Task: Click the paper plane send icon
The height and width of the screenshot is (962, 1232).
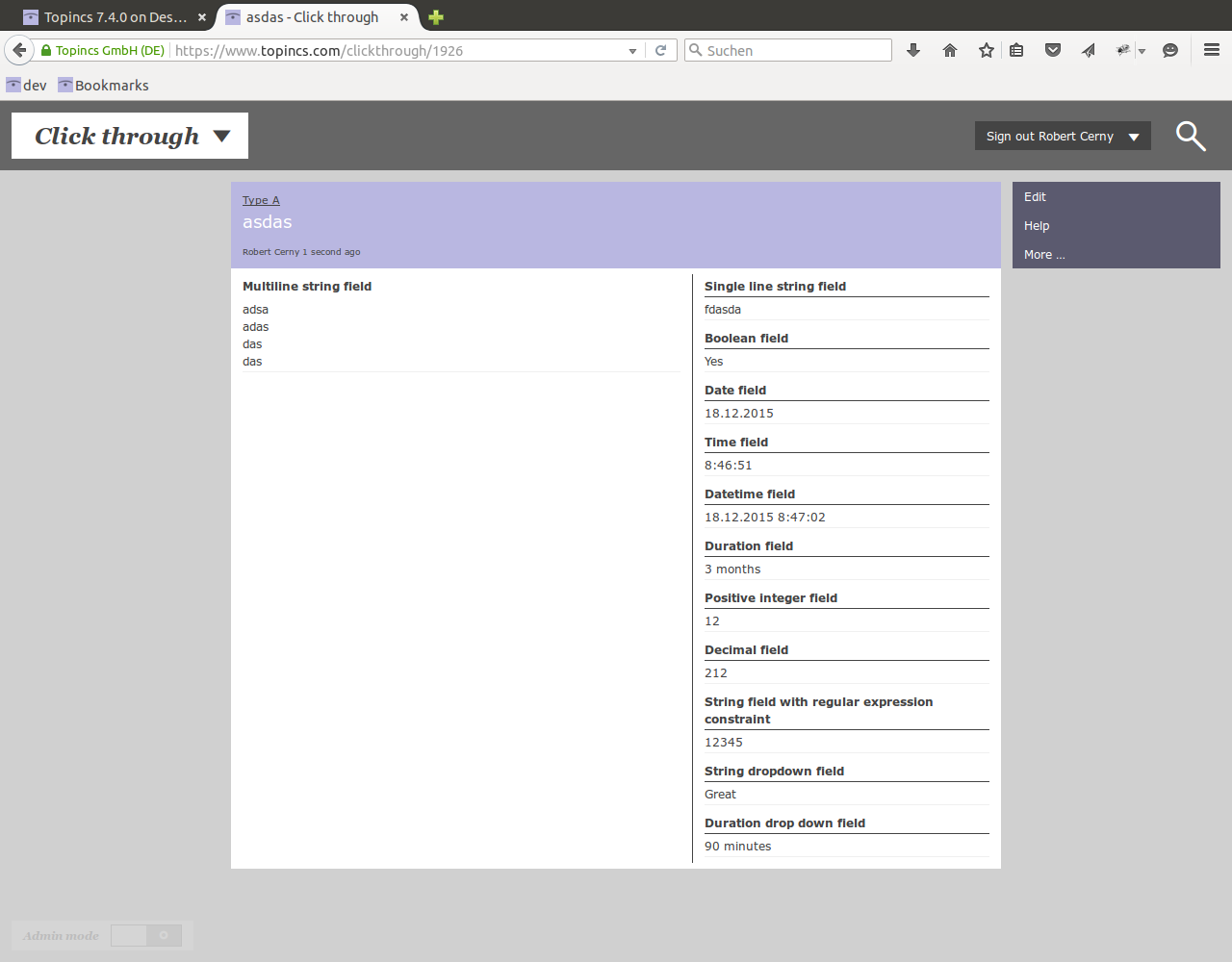Action: point(1089,50)
